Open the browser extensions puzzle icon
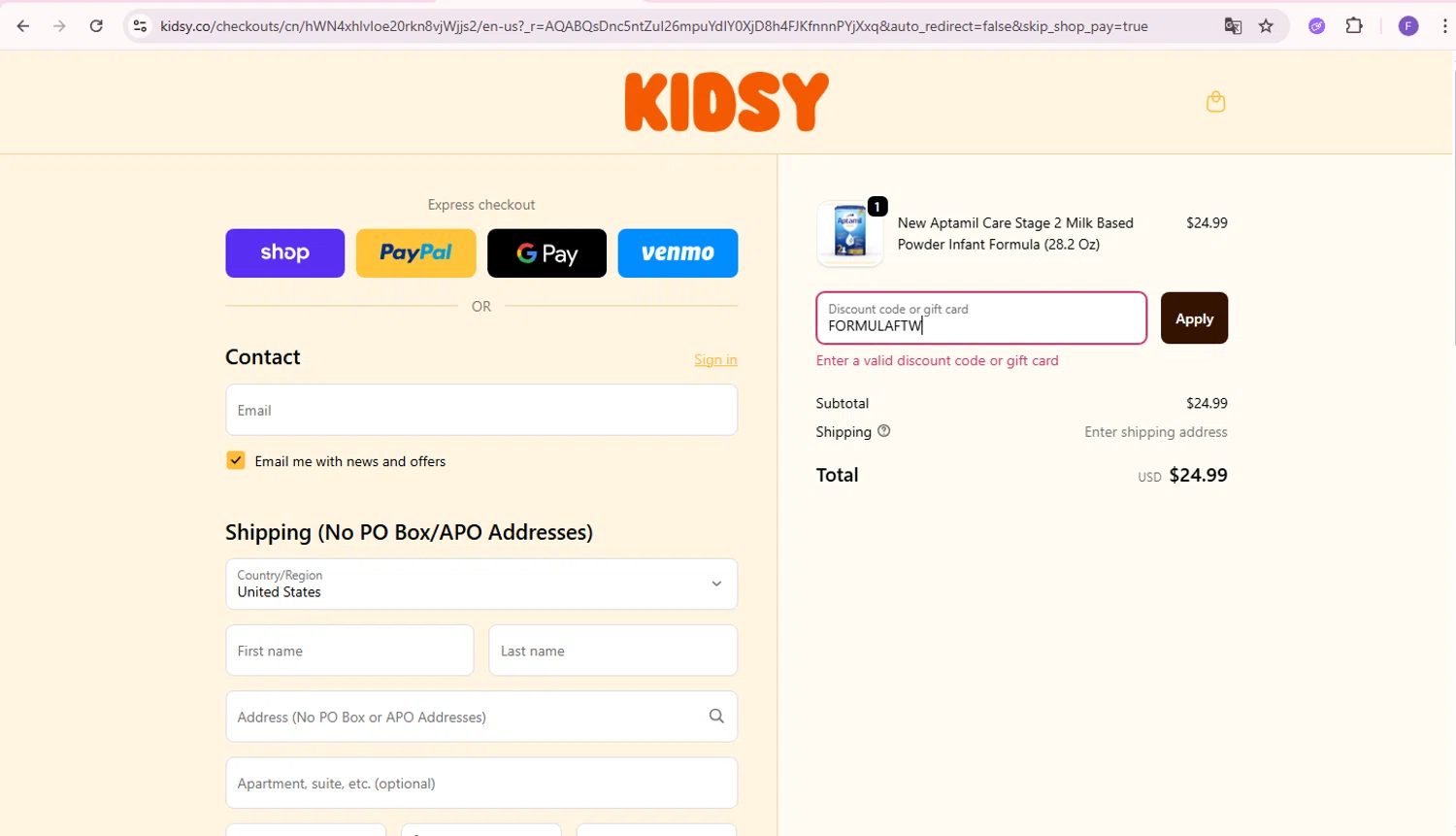The height and width of the screenshot is (836, 1456). (x=1354, y=26)
